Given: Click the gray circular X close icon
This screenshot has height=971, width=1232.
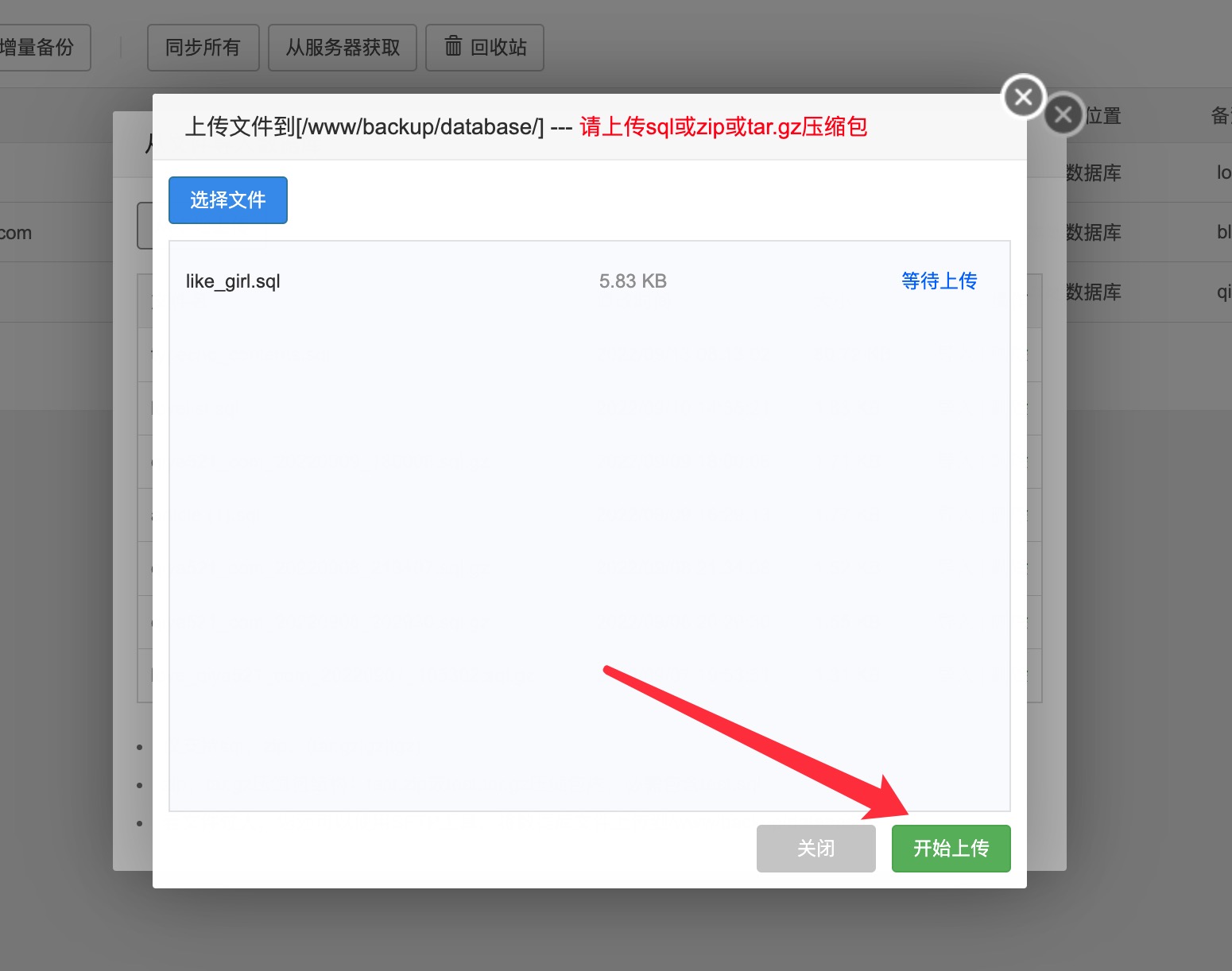Looking at the screenshot, I should coord(1063,114).
